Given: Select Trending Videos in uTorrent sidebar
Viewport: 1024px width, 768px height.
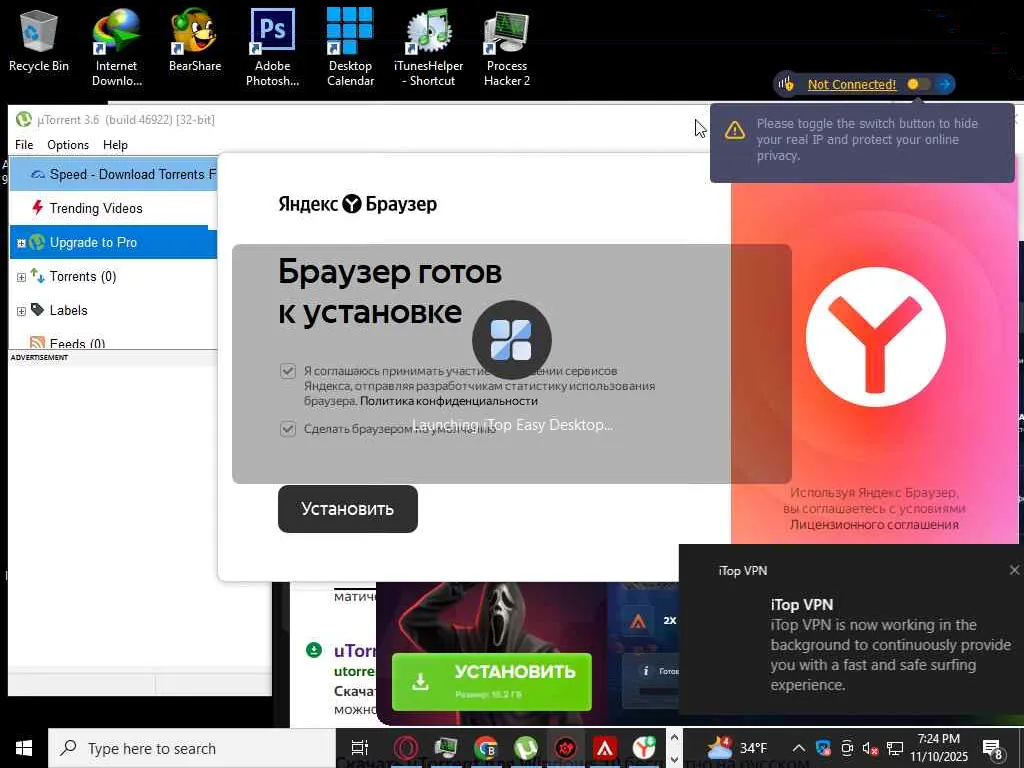Looking at the screenshot, I should click(113, 208).
